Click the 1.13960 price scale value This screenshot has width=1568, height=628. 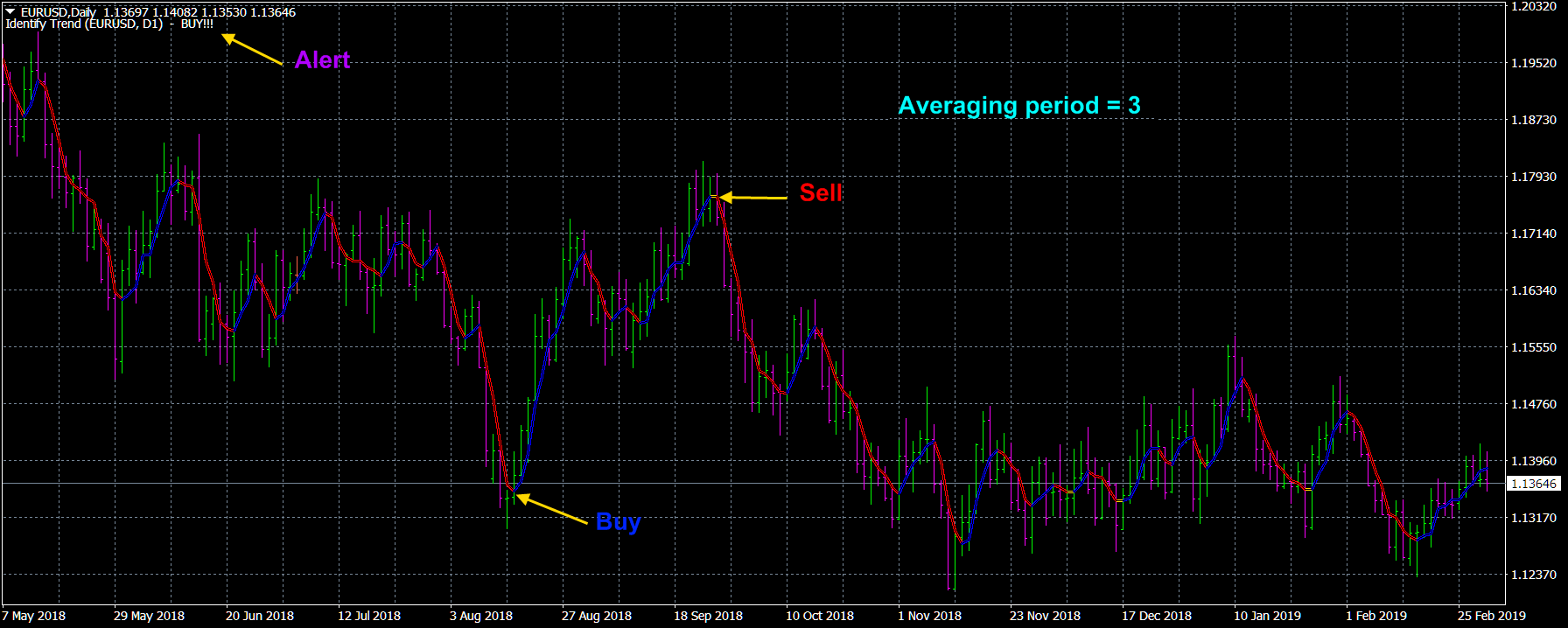(1535, 461)
